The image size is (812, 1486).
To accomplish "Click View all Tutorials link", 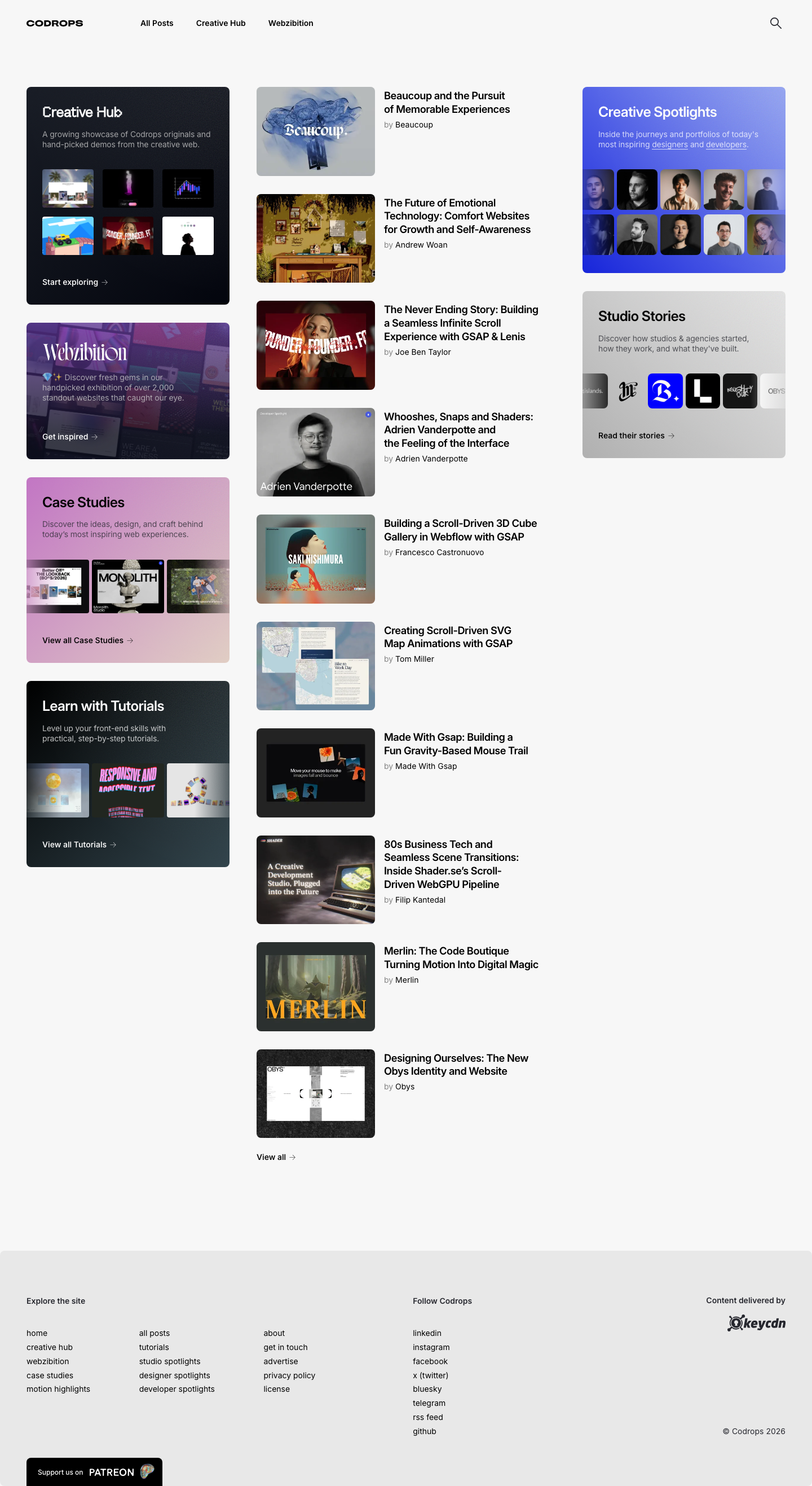I will (x=79, y=845).
